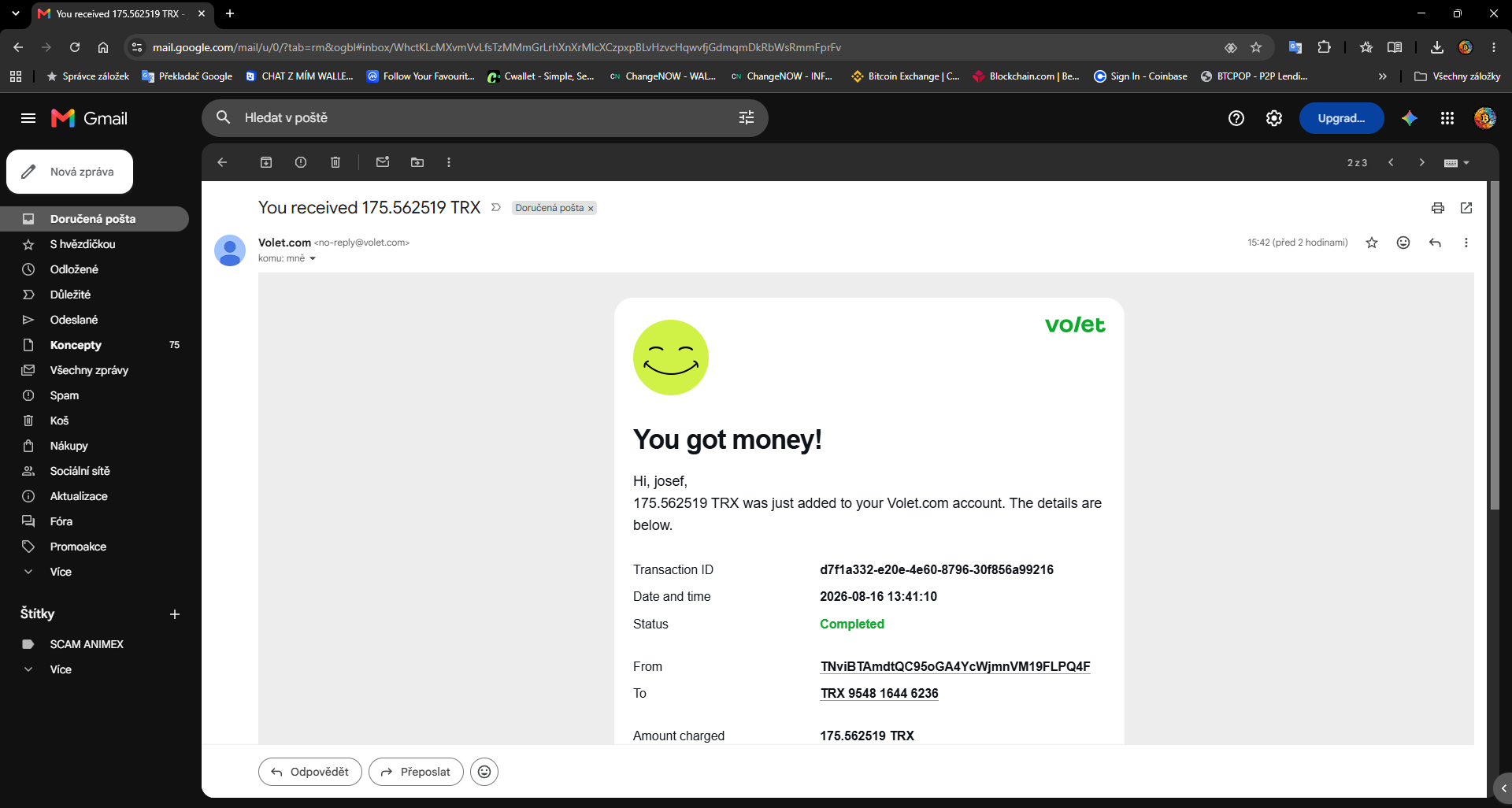
Task: Star this Volet.com message
Action: [1372, 243]
